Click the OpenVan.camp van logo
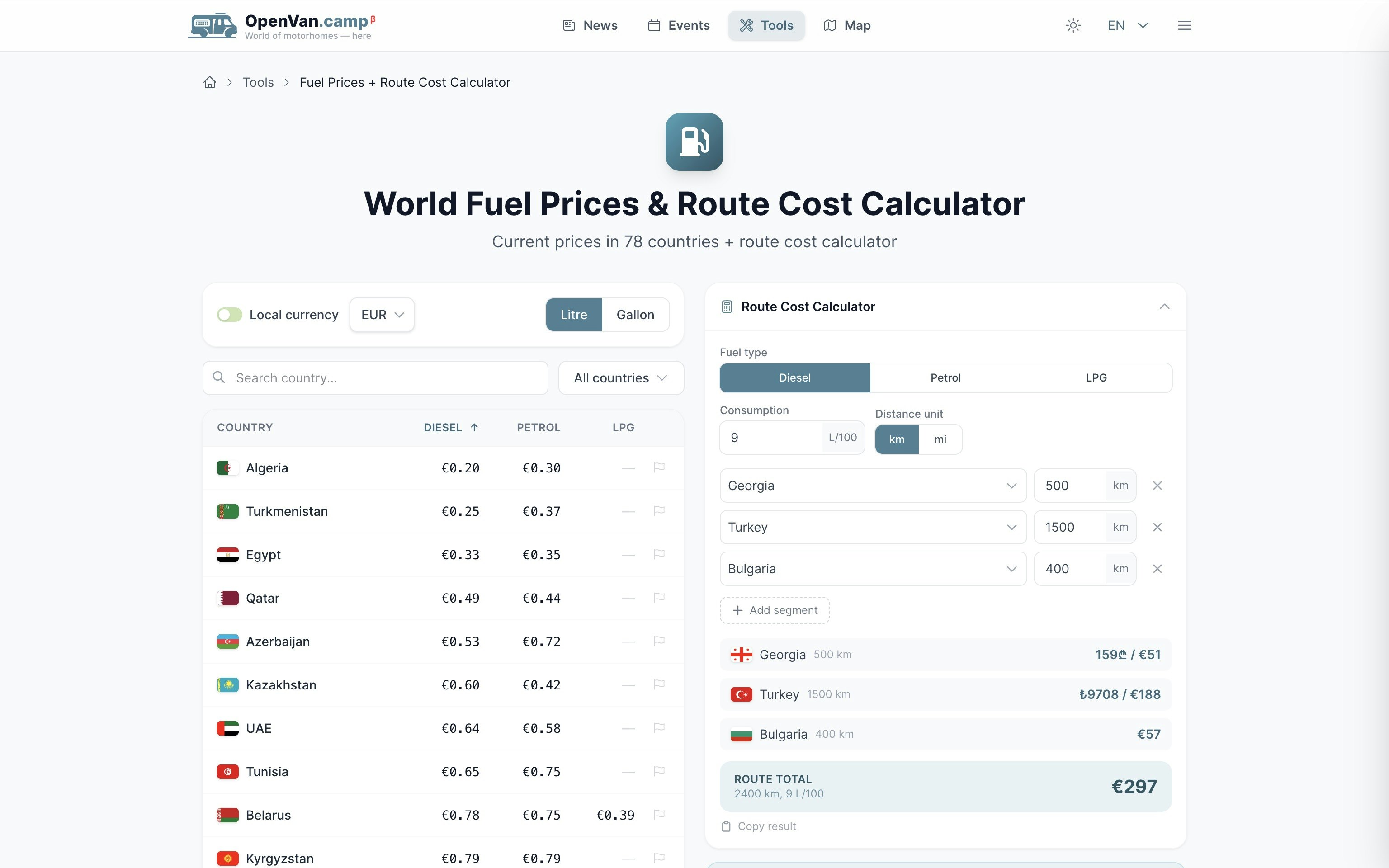1389x868 pixels. coord(213,25)
